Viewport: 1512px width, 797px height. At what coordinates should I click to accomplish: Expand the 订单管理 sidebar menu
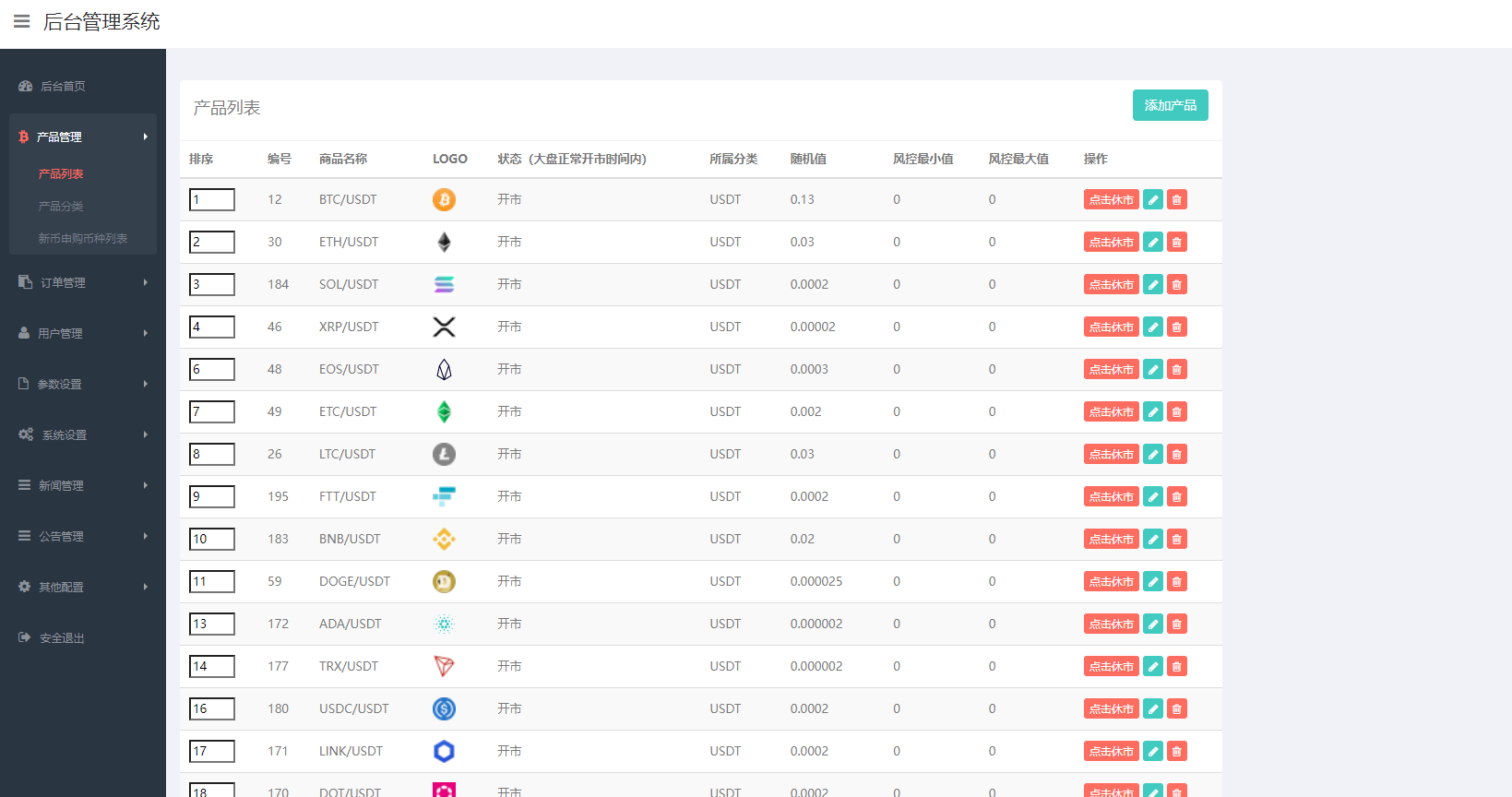click(x=82, y=282)
